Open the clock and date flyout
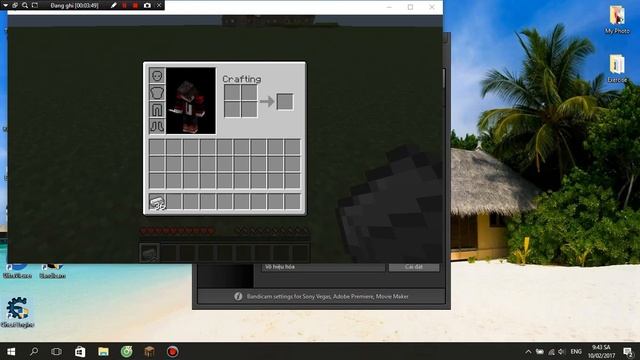This screenshot has height=360, width=640. 601,351
